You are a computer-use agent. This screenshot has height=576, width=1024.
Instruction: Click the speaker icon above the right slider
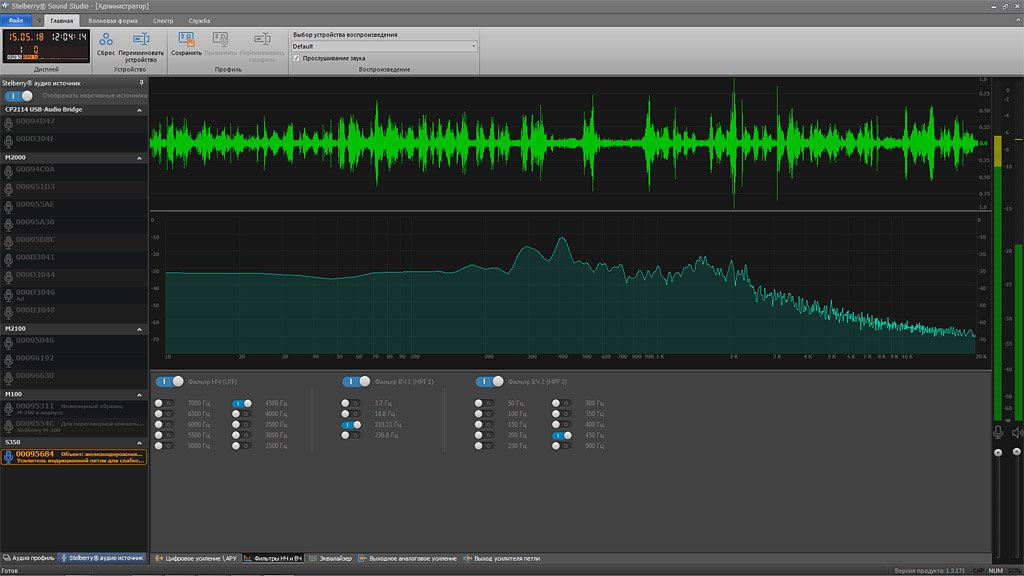point(1017,432)
